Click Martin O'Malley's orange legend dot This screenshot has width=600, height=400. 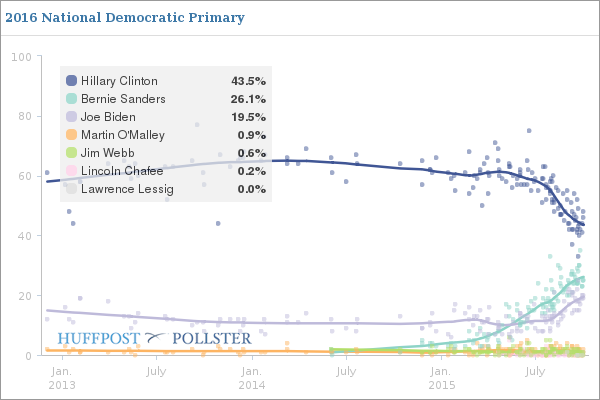(x=71, y=135)
